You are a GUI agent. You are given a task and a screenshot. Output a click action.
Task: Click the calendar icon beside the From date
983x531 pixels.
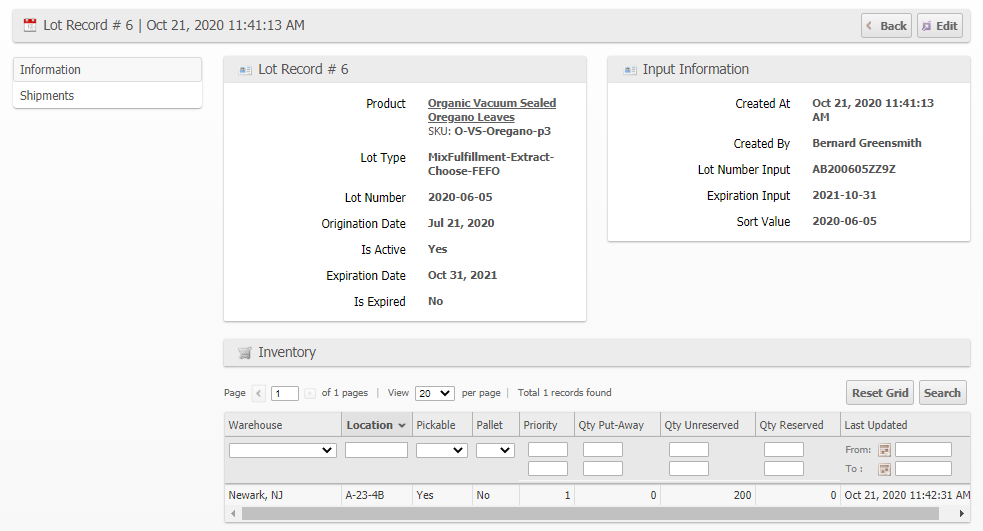tap(884, 451)
